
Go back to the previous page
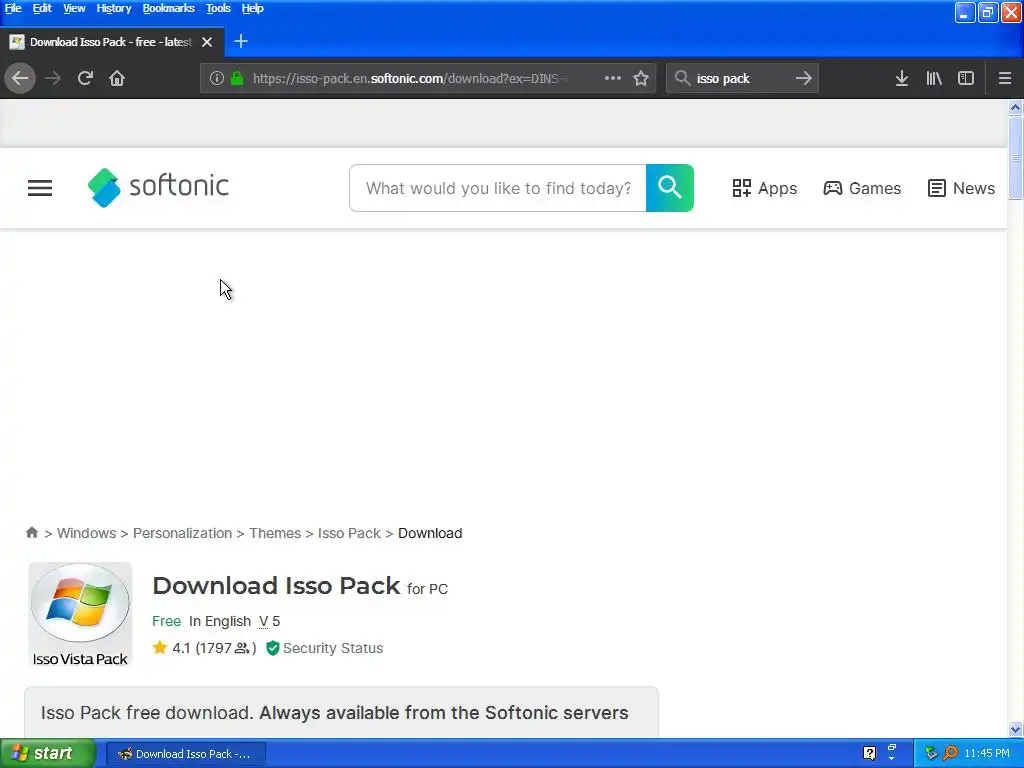[20, 78]
